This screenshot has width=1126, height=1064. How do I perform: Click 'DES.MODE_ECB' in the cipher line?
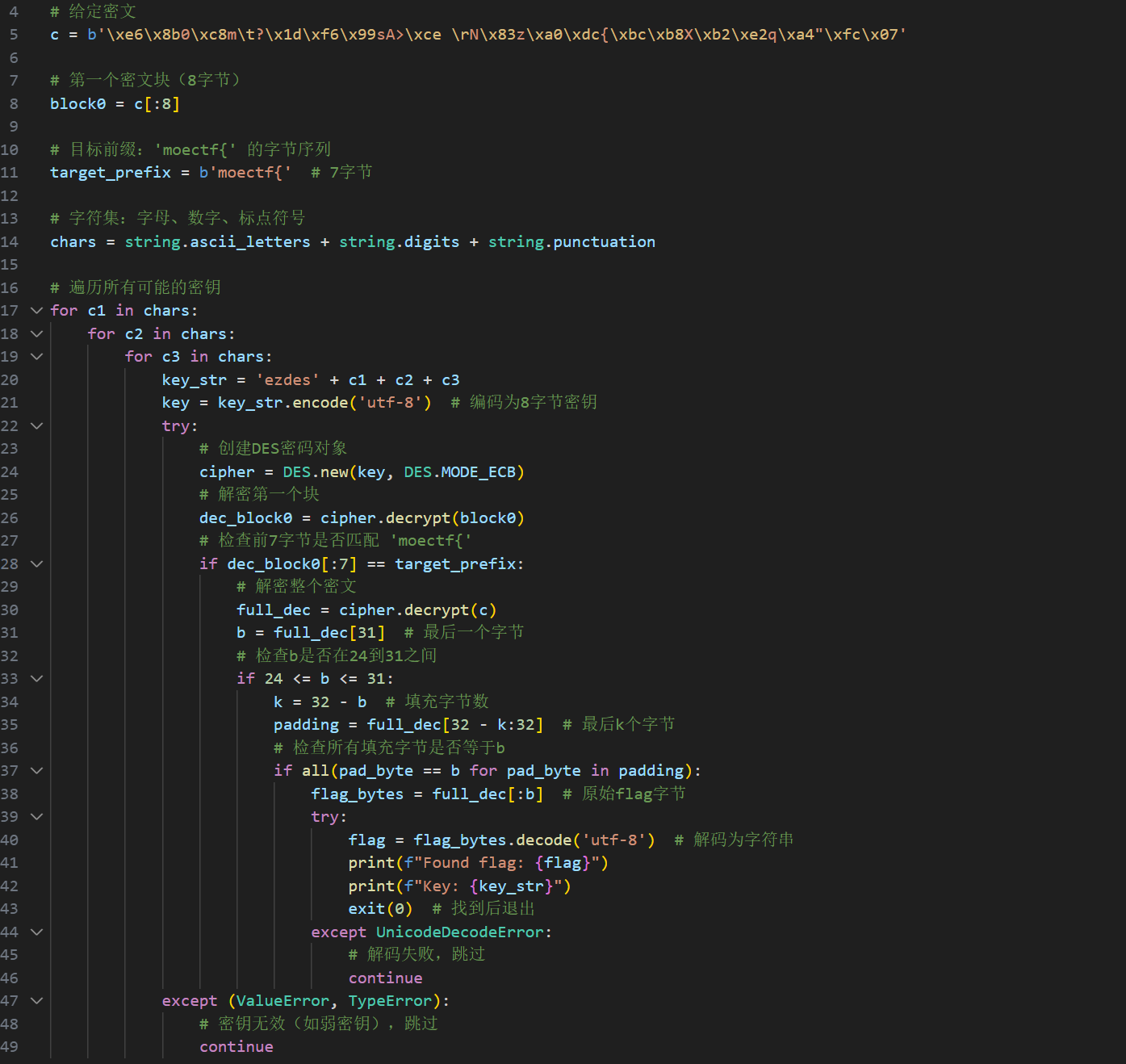pos(463,472)
